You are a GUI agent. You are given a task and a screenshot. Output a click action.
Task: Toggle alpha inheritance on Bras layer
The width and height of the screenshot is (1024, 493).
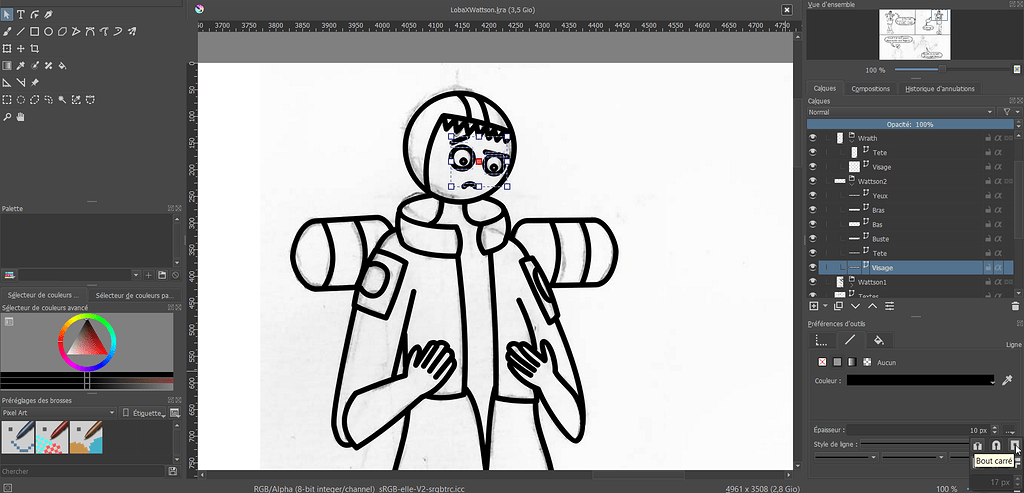[x=999, y=210]
